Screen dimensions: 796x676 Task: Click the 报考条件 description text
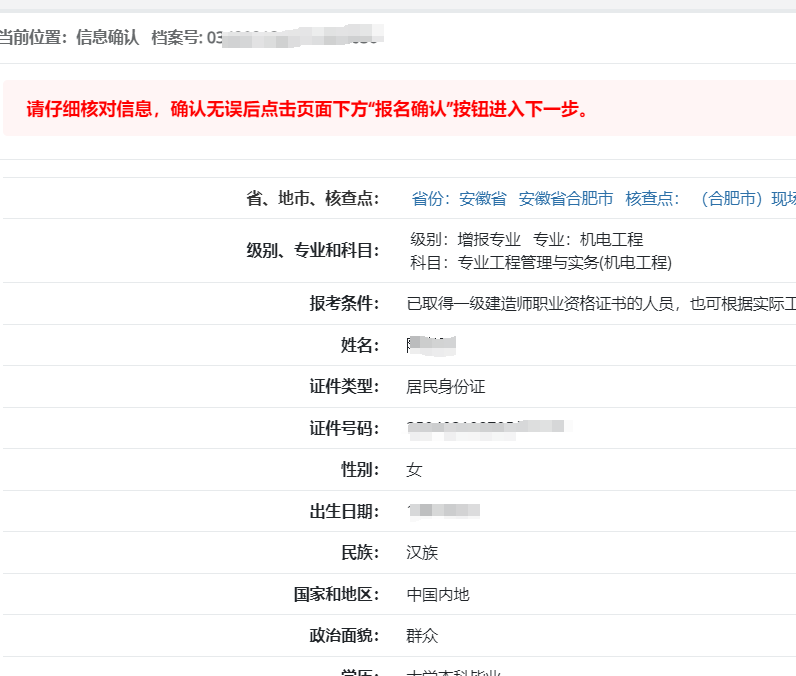coord(600,304)
